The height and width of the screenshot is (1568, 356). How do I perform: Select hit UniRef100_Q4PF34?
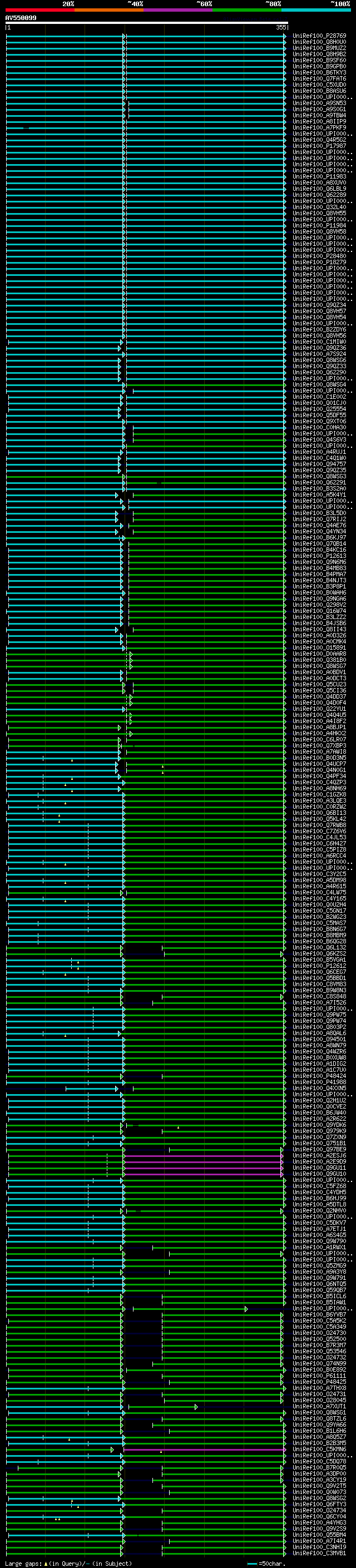tap(319, 776)
